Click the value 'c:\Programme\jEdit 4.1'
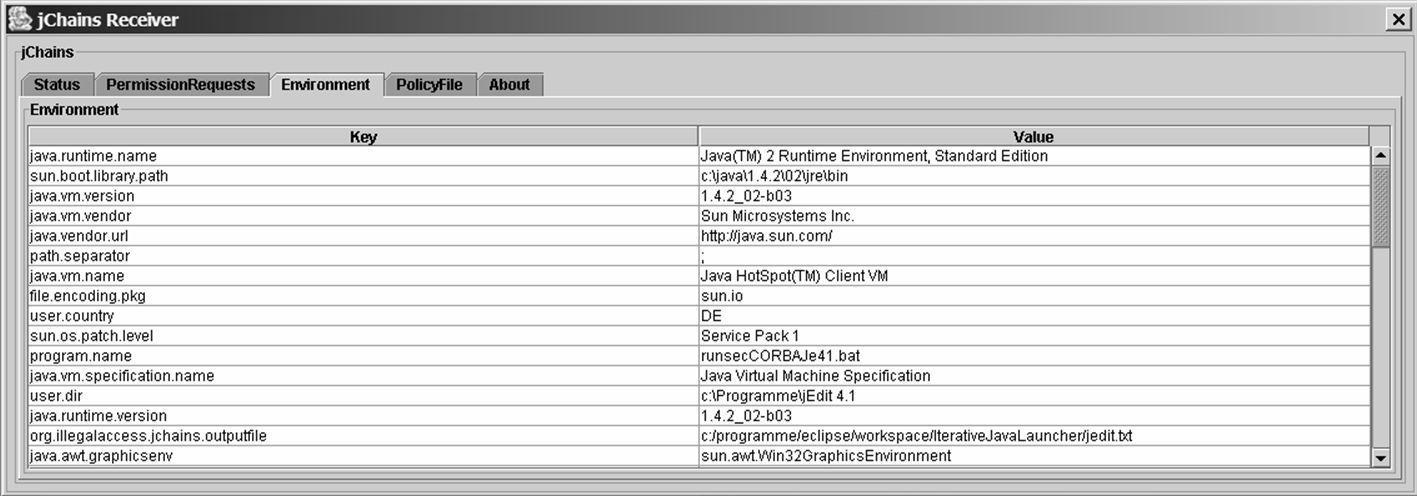Viewport: 1417px width, 496px height. (x=1034, y=396)
